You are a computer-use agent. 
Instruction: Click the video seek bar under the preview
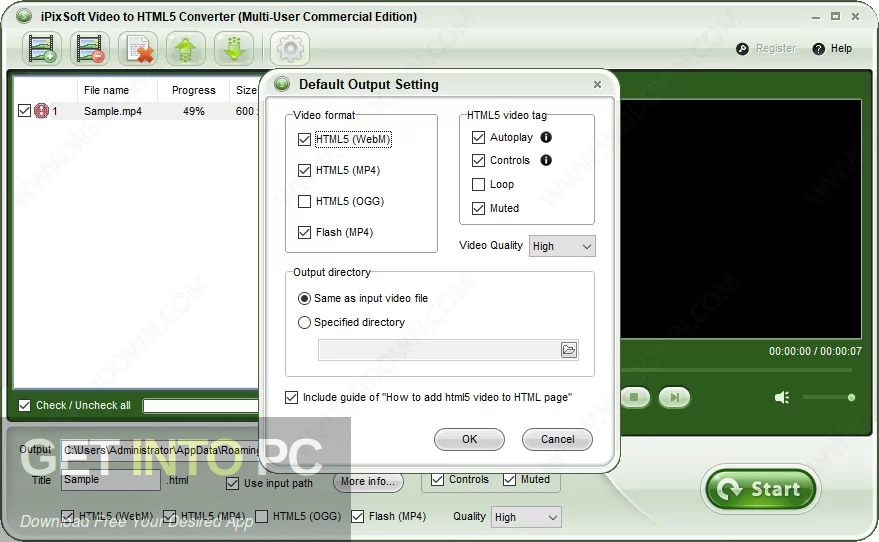click(x=736, y=370)
